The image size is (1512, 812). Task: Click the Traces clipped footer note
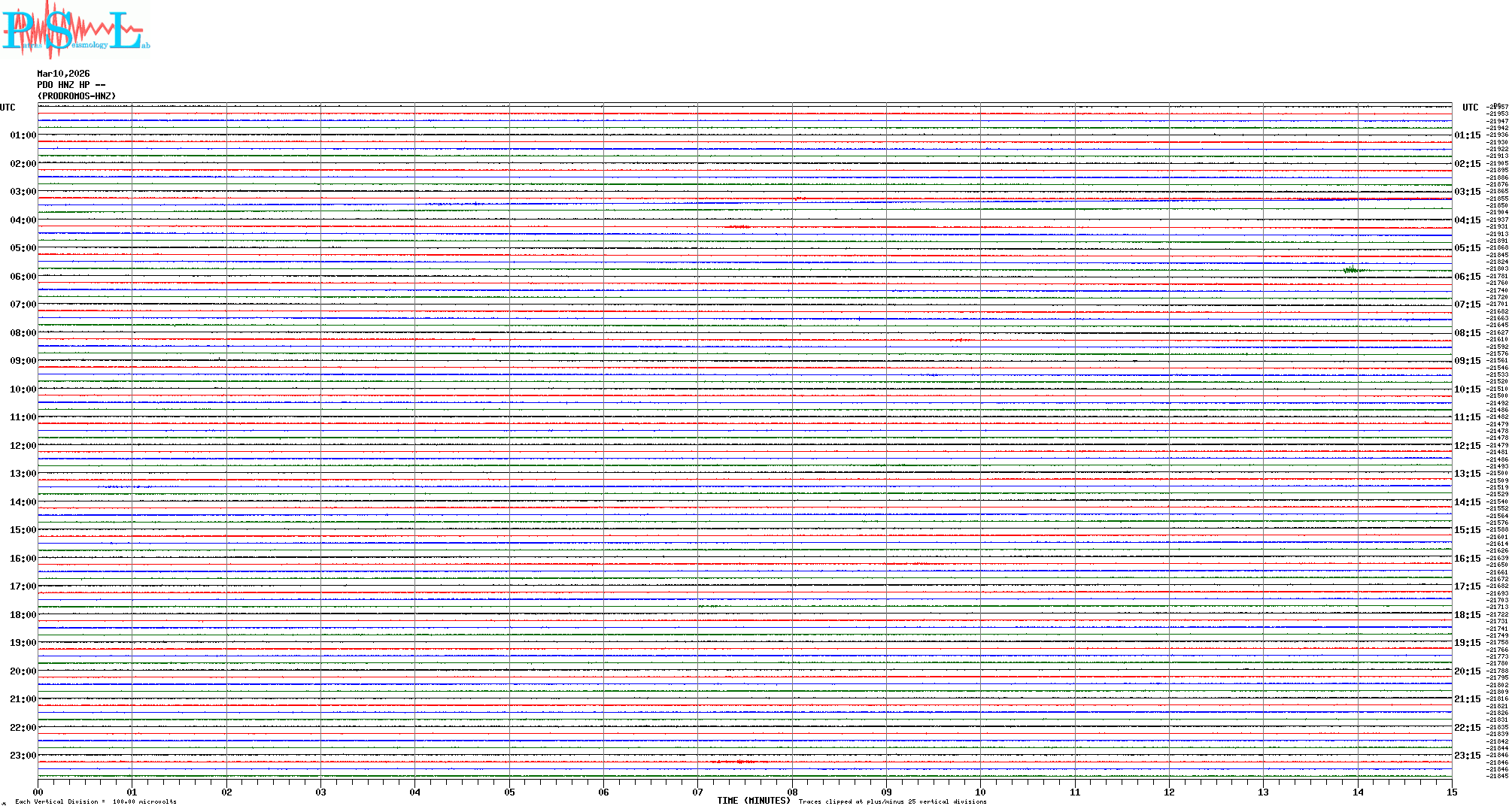point(892,801)
